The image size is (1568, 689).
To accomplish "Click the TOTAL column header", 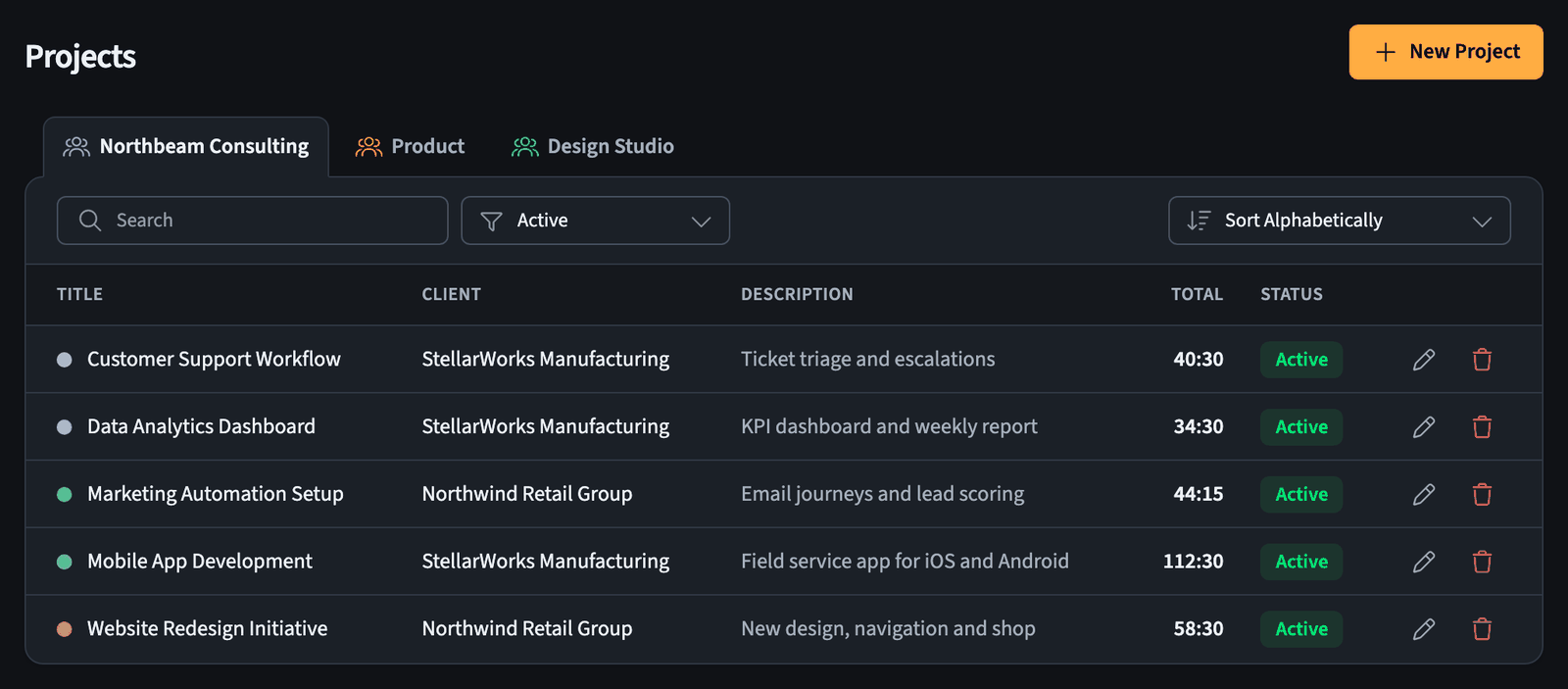I will [1197, 294].
